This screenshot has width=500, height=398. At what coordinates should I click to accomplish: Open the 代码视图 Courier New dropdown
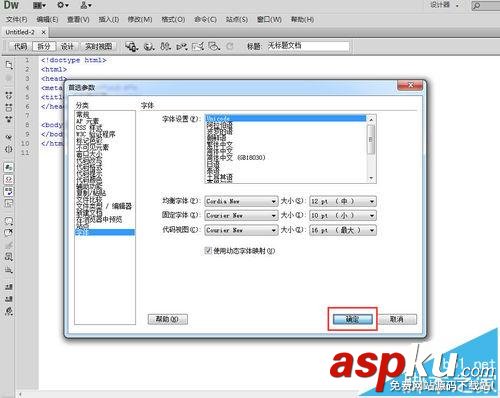click(x=241, y=230)
